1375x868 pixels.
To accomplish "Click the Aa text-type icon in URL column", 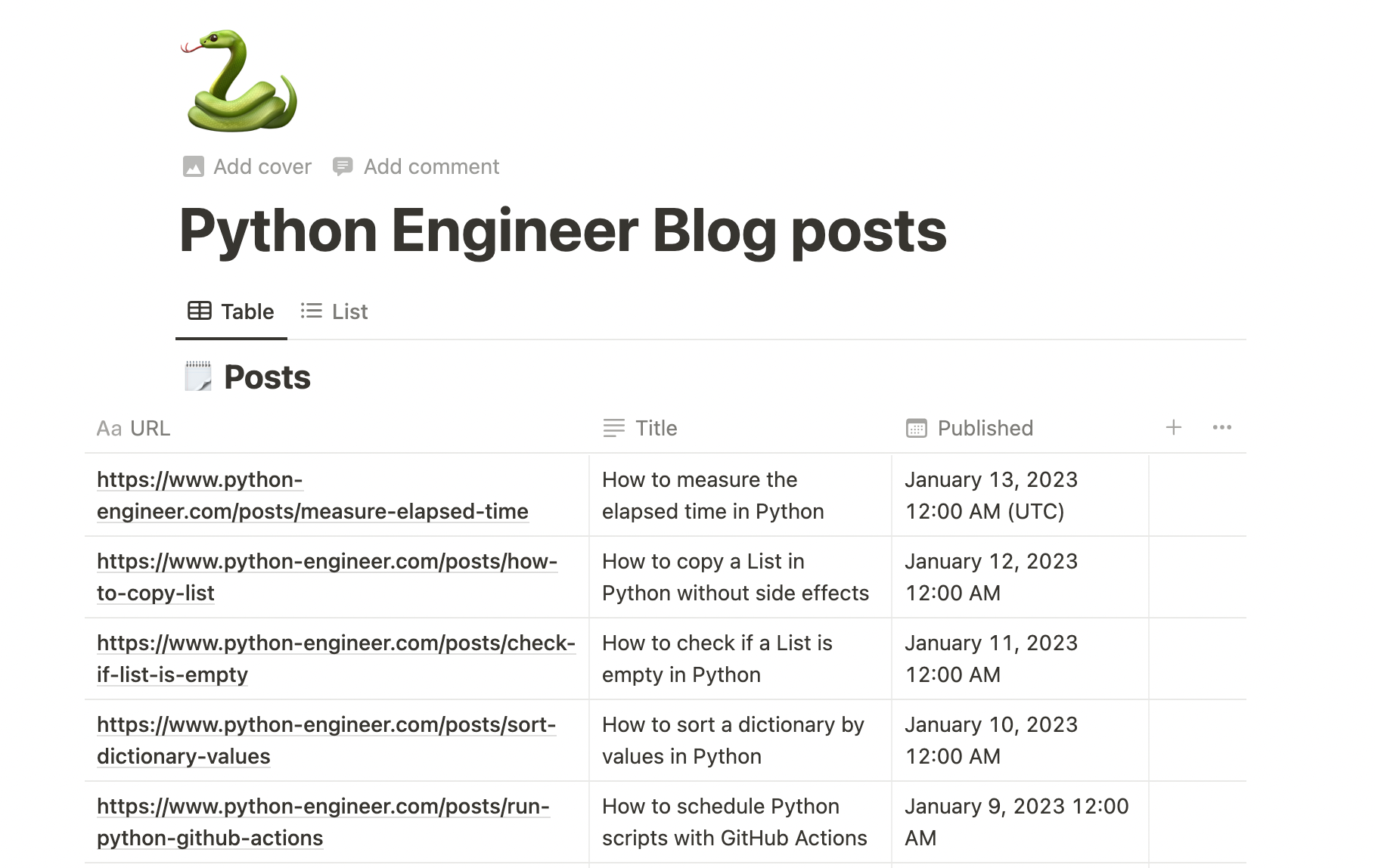I will (109, 428).
